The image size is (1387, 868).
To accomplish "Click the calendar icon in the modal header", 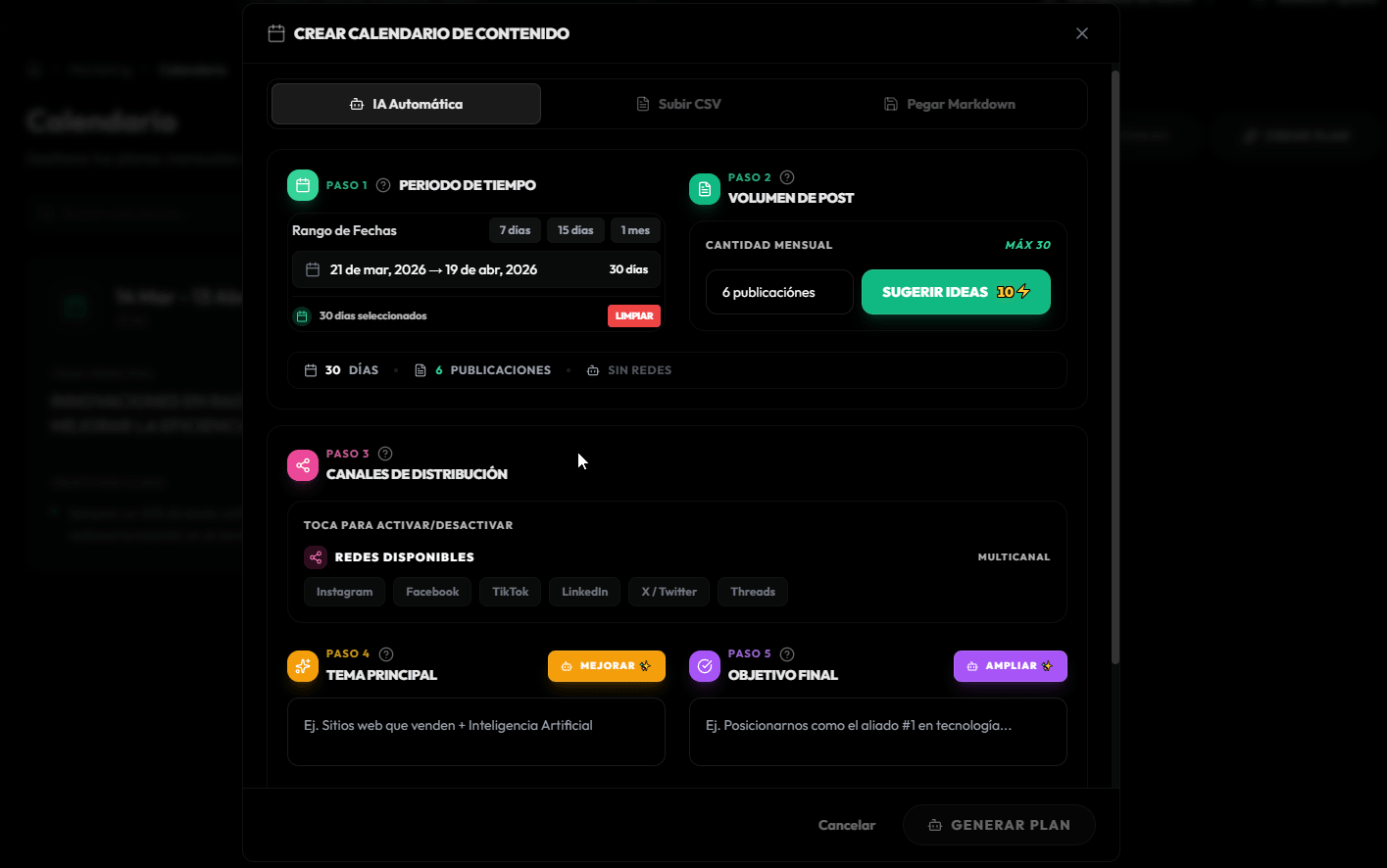I will coord(275,32).
